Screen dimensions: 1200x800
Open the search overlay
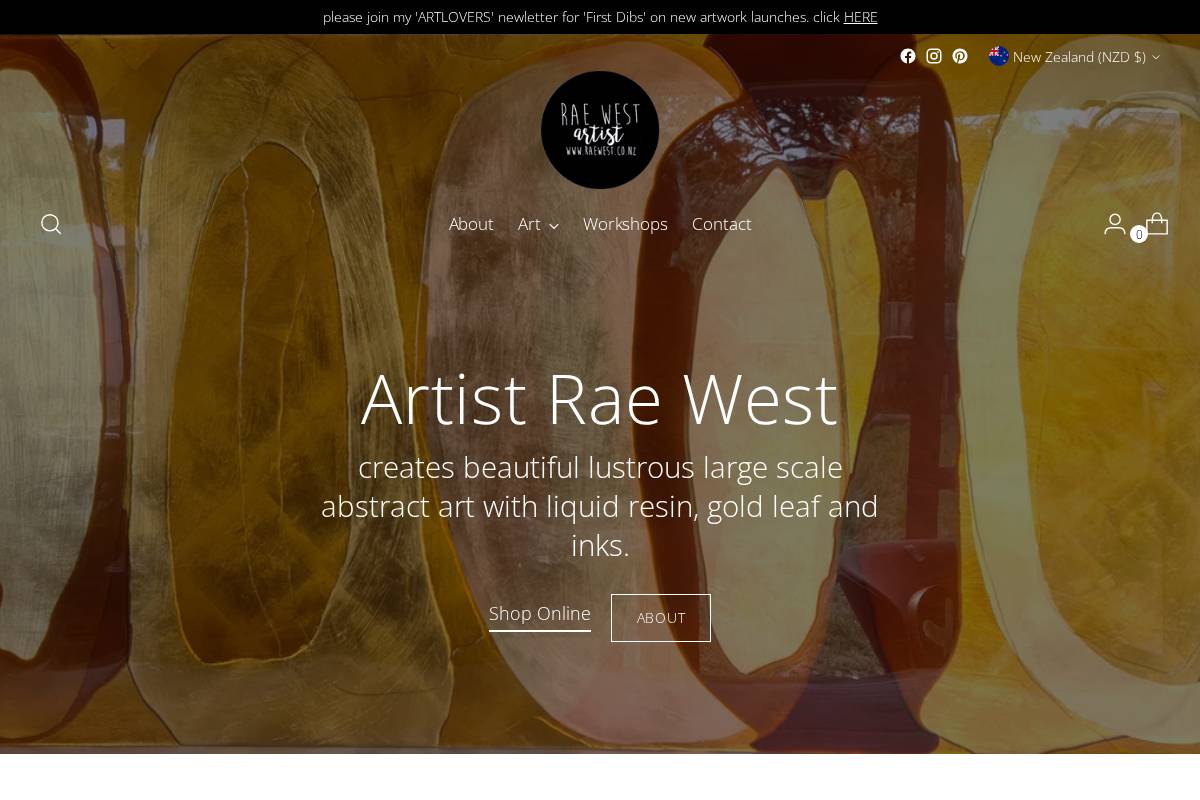pyautogui.click(x=50, y=224)
